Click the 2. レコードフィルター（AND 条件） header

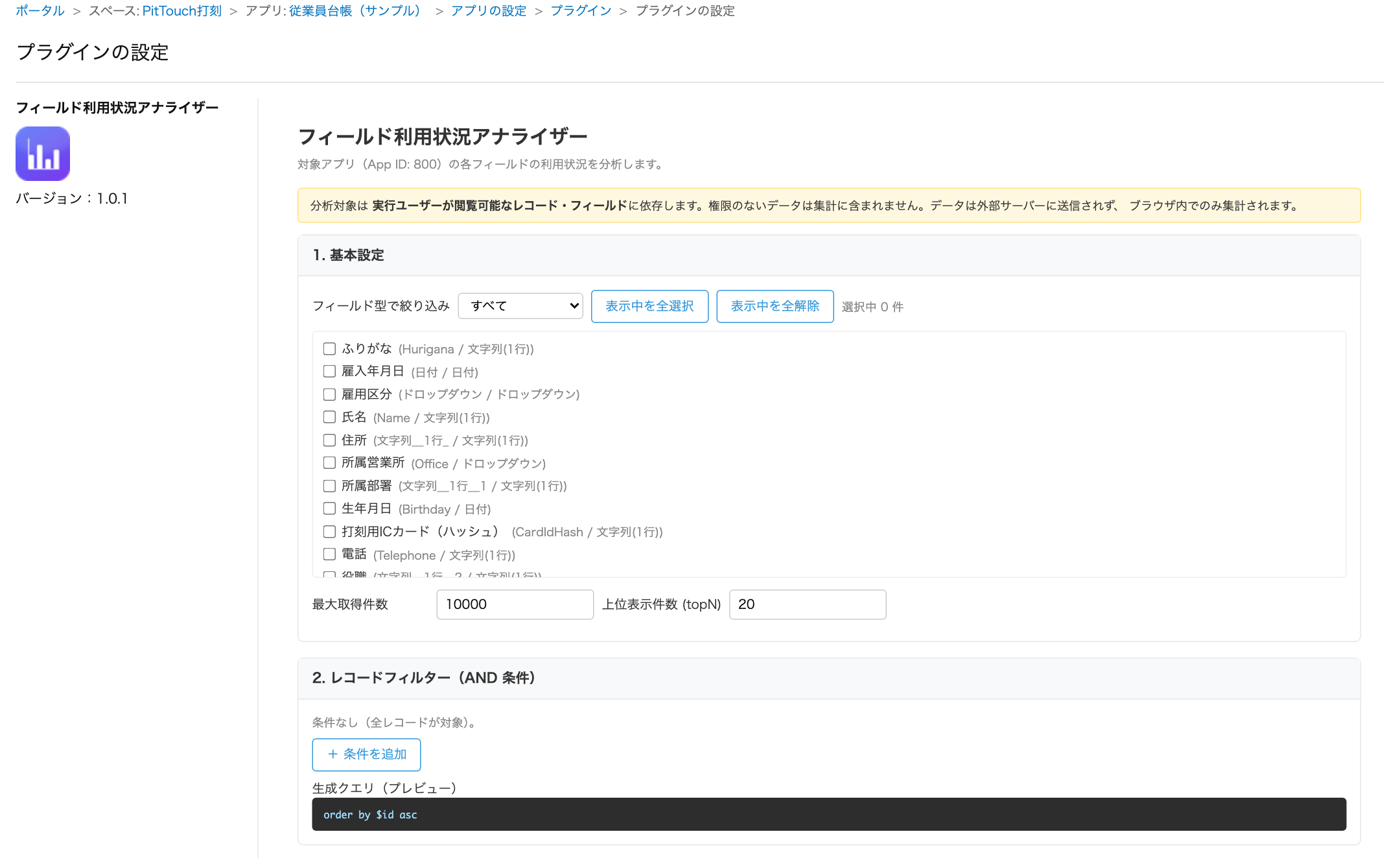829,678
